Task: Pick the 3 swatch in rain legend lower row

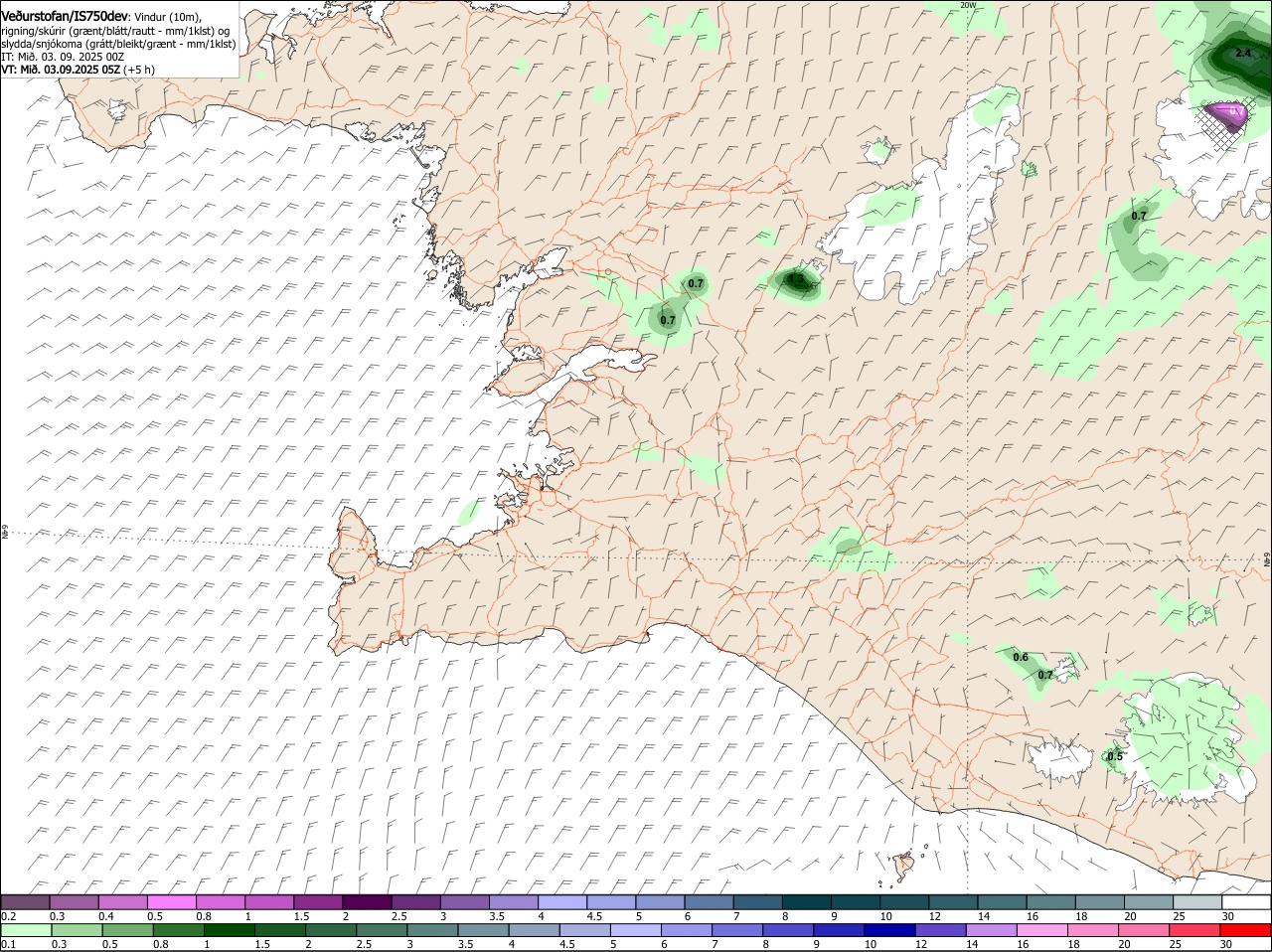Action: pyautogui.click(x=433, y=930)
